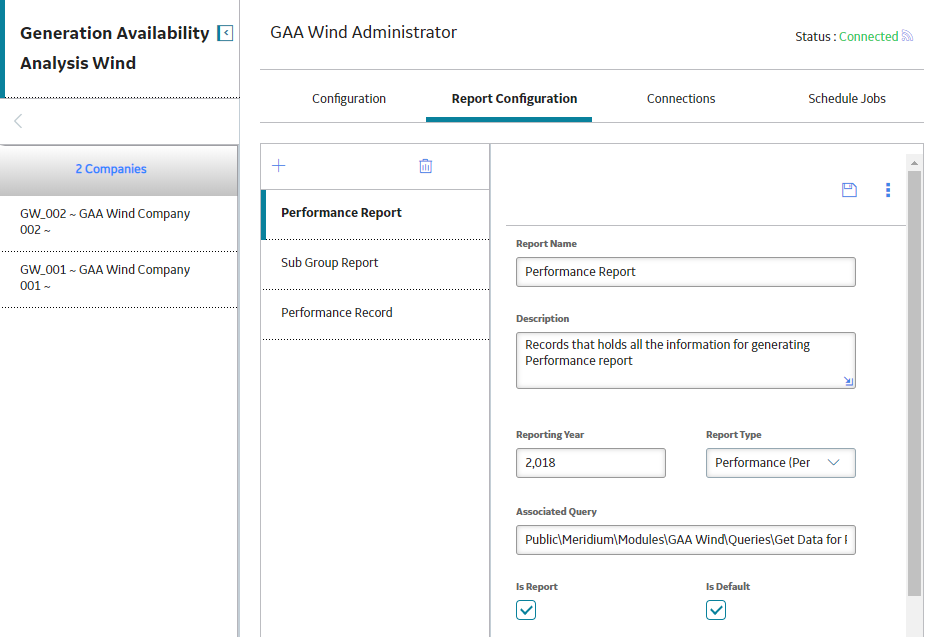This screenshot has width=930, height=637.
Task: Open the three-dot more options menu
Action: [888, 190]
